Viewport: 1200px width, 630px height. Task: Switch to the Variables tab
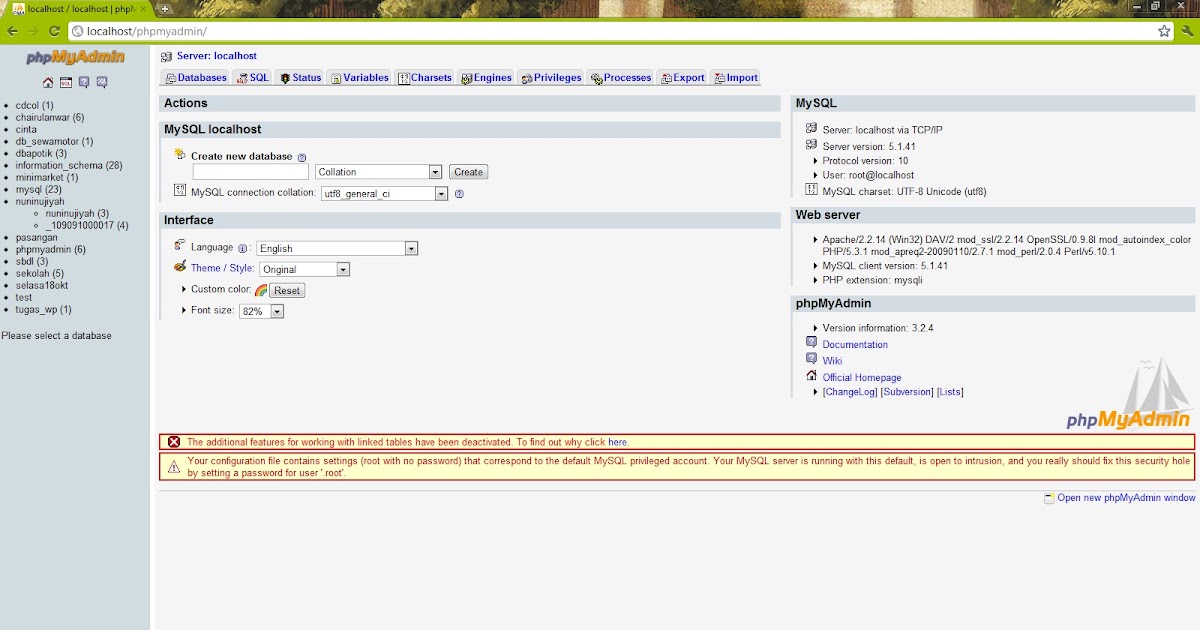360,78
